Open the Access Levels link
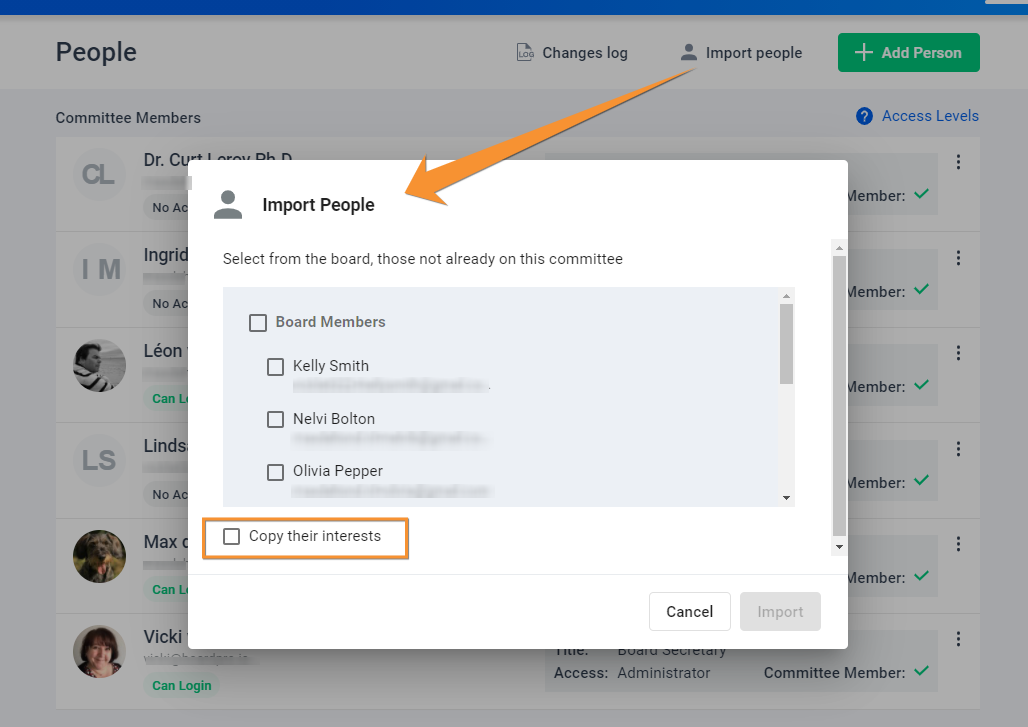The height and width of the screenshot is (727, 1028). [930, 116]
